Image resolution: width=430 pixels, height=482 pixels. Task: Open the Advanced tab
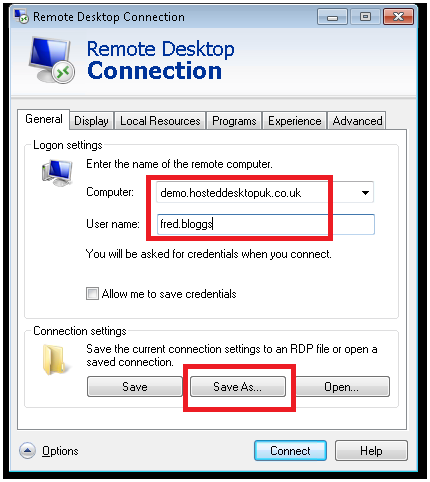(x=357, y=121)
